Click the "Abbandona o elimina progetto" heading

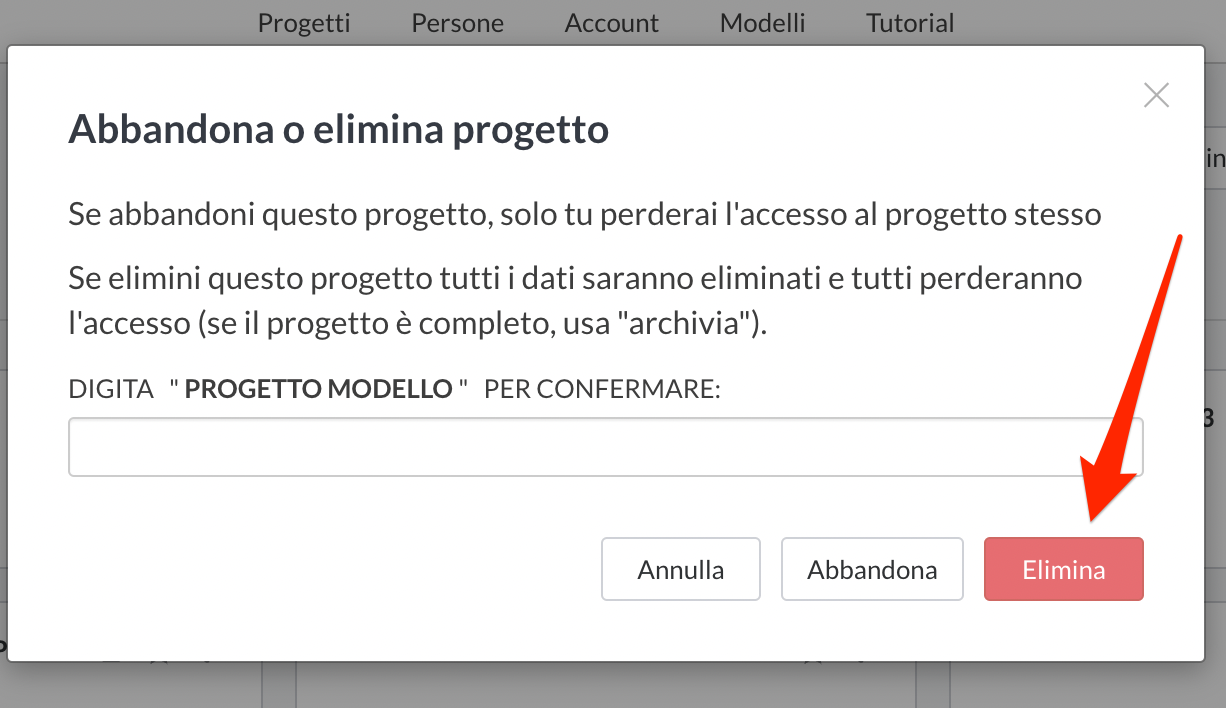pos(338,130)
